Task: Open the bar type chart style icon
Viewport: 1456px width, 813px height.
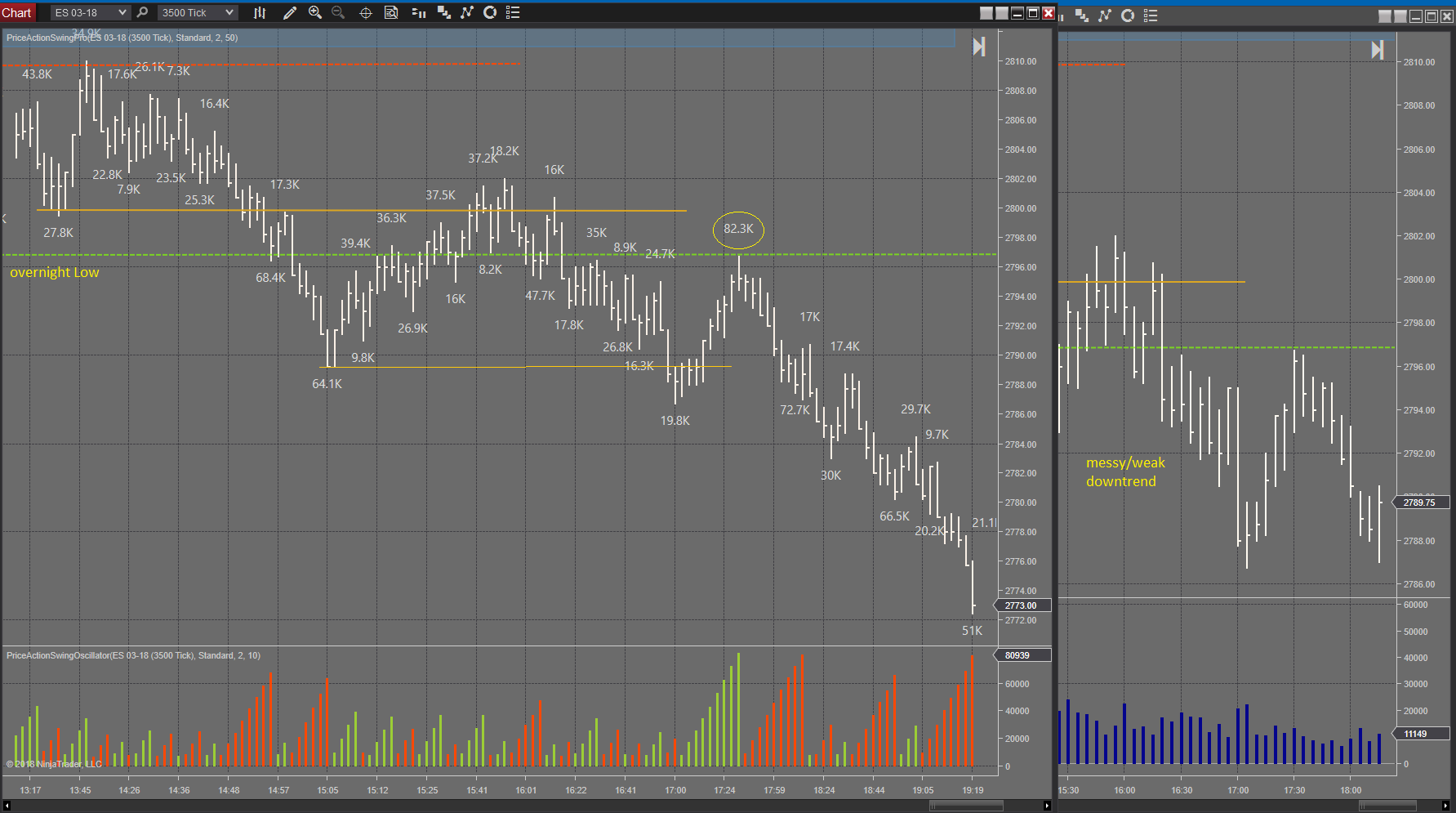Action: point(260,12)
